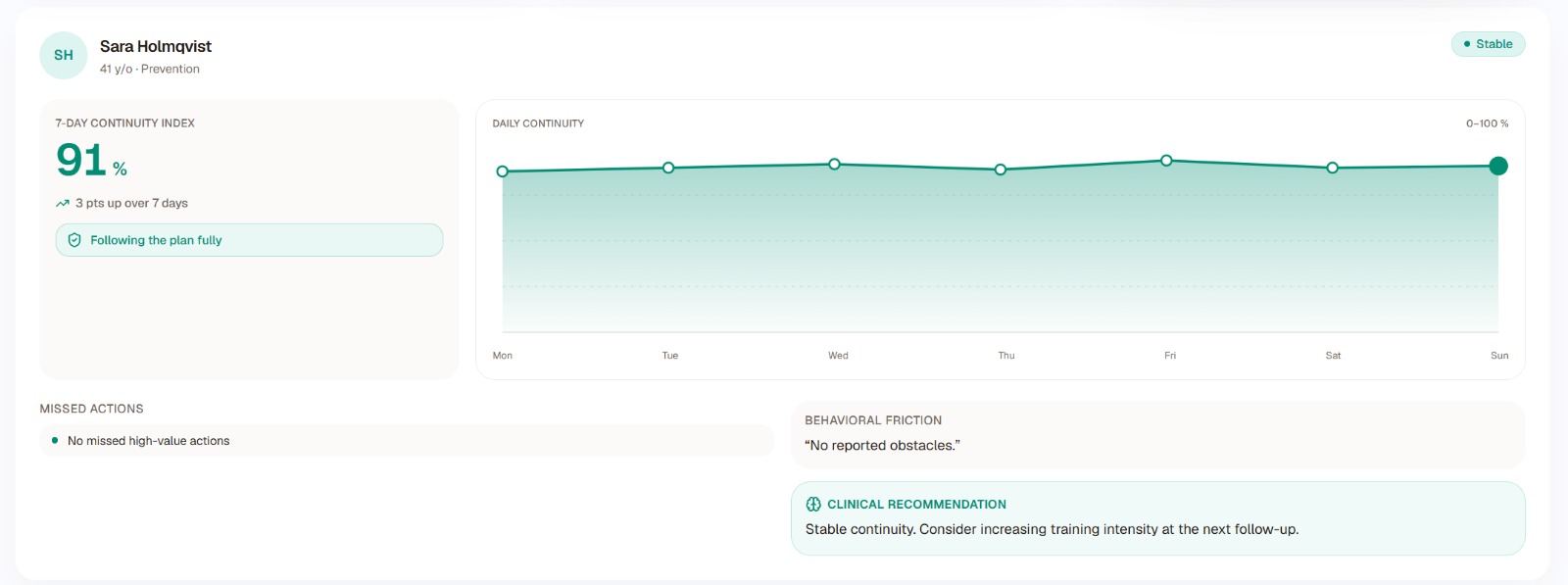Click the patient name Sara Holmqvist
Image resolution: width=1568 pixels, height=585 pixels.
pyautogui.click(x=156, y=46)
